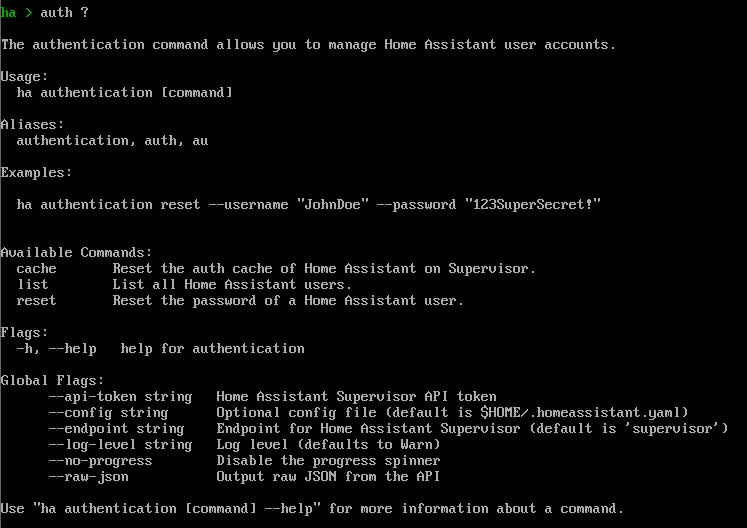This screenshot has height=528, width=747.
Task: Click the '--no-progress' flag
Action: 100,461
